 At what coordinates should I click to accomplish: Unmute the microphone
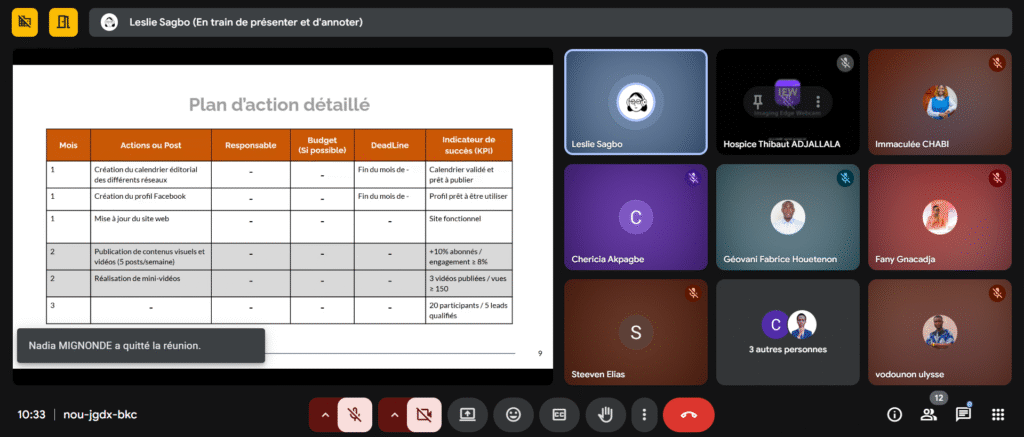pos(353,414)
